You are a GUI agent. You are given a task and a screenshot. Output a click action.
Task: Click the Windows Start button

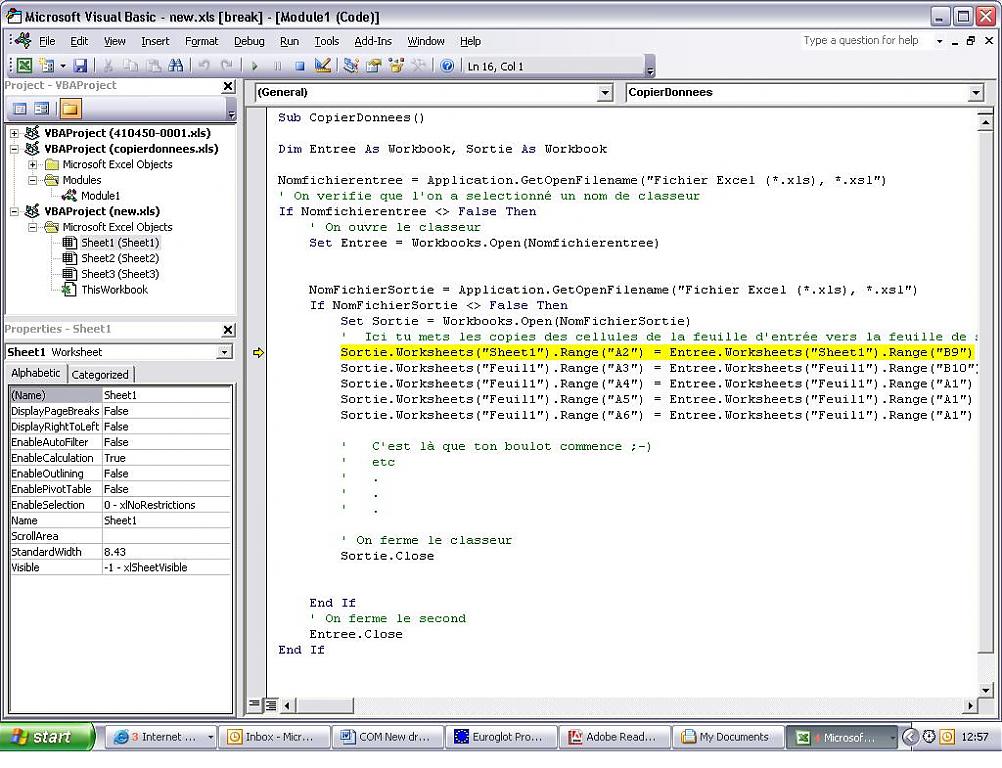[x=47, y=737]
